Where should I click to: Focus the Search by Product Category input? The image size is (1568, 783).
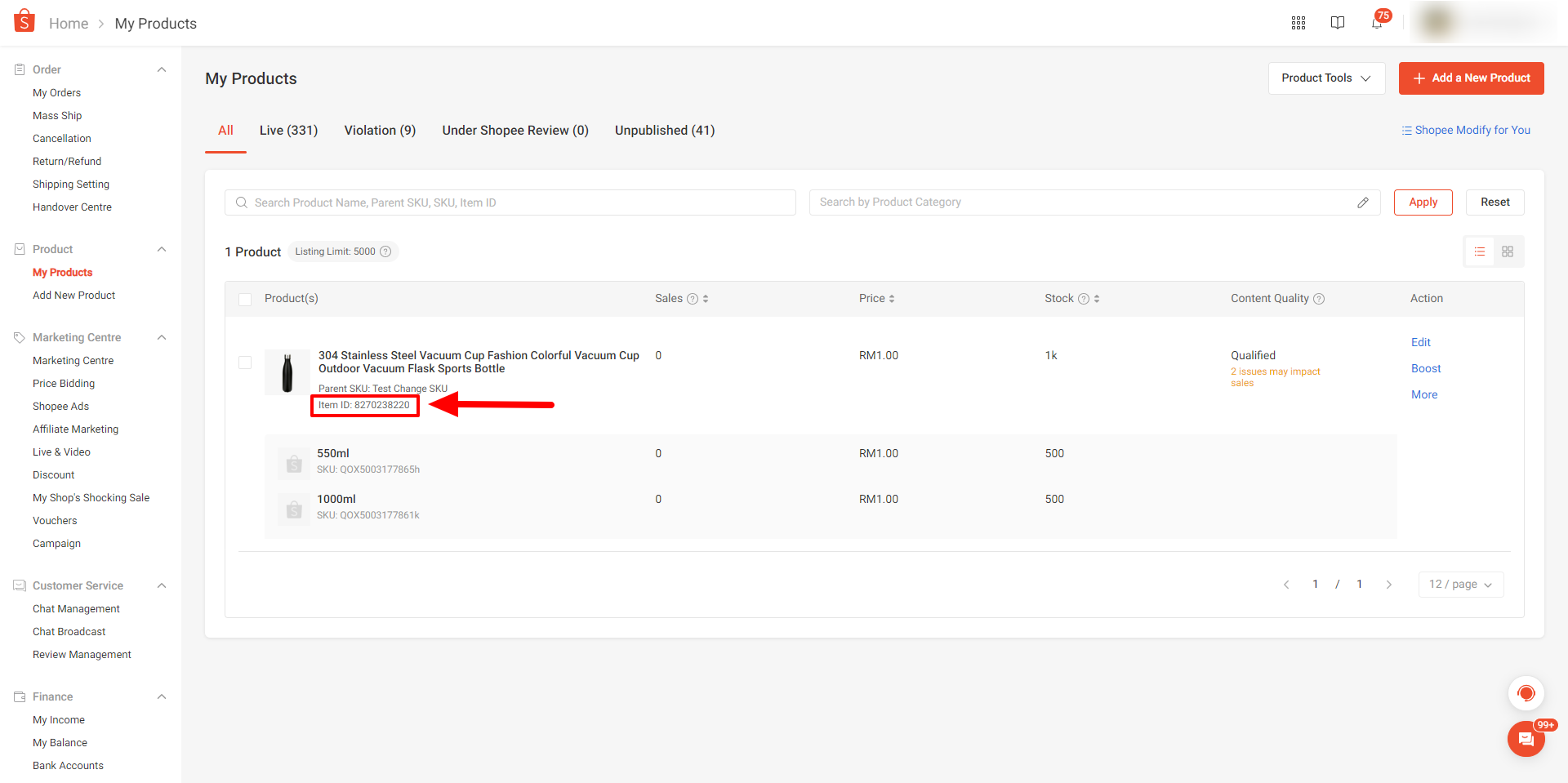coord(1095,202)
